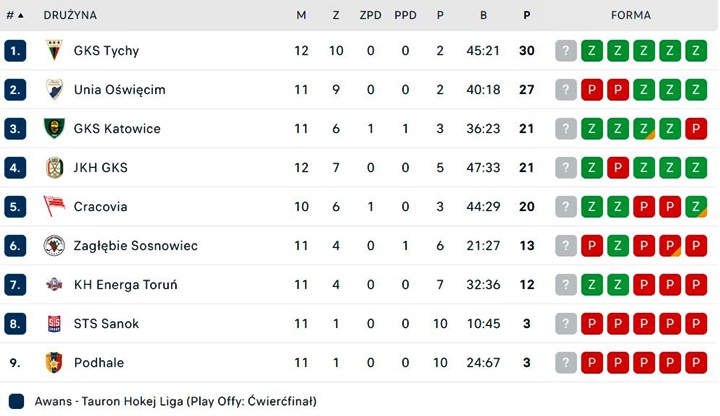Image resolution: width=720 pixels, height=416 pixels.
Task: Click the blue Awans legend square
Action: pyautogui.click(x=17, y=401)
